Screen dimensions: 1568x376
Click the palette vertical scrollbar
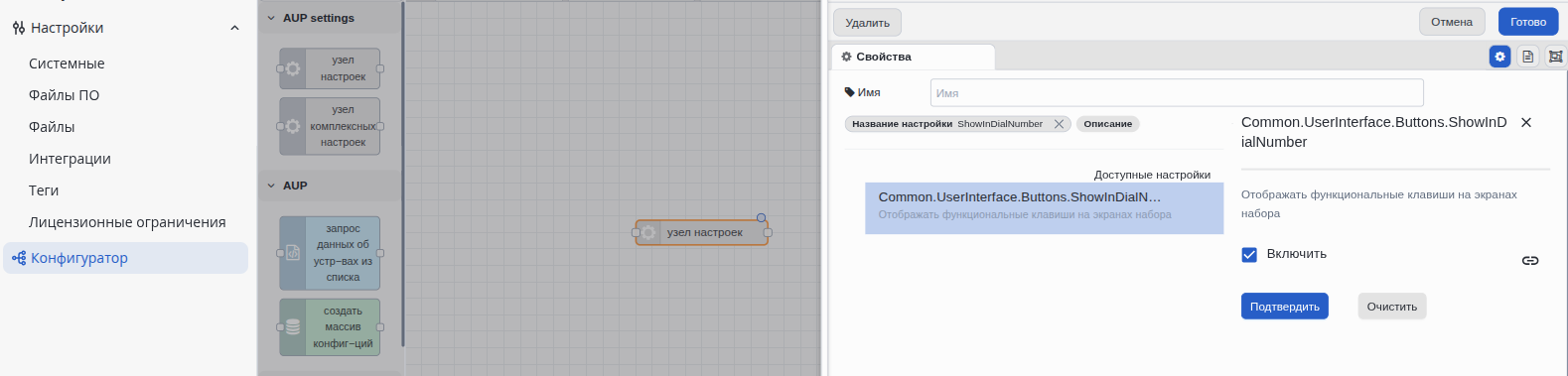[403, 174]
